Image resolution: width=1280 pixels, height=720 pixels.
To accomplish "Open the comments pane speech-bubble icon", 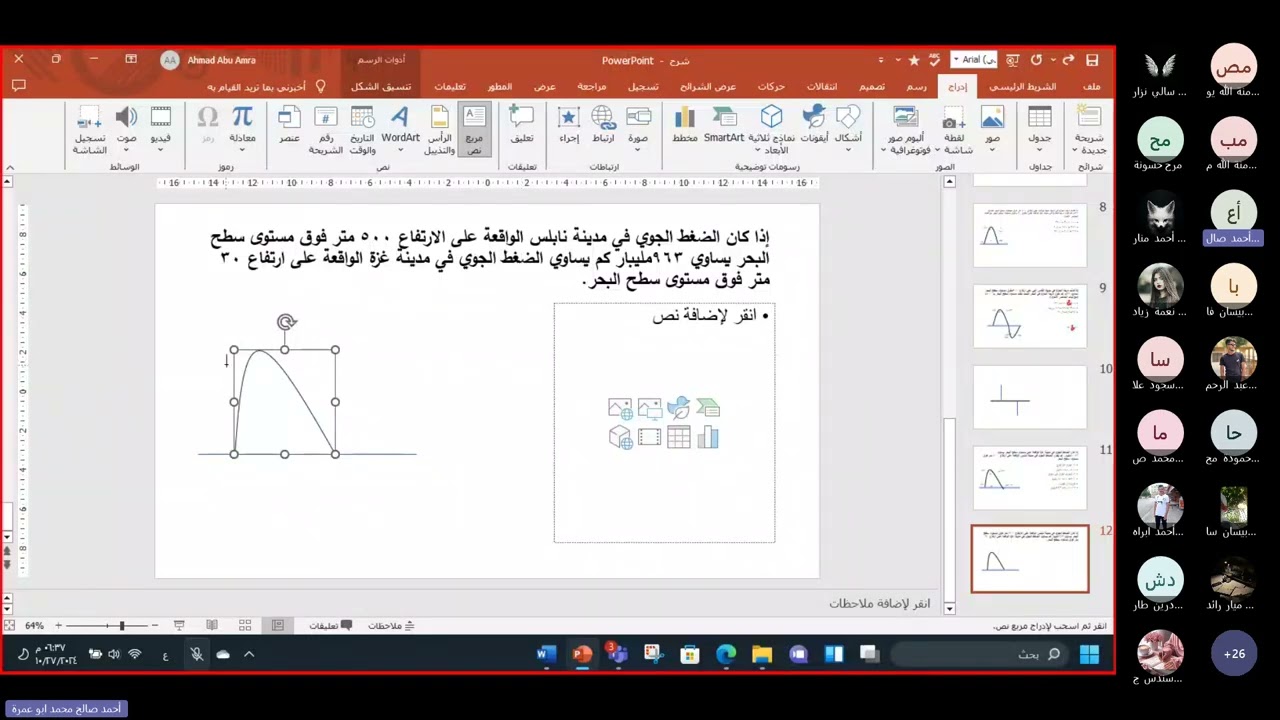I will coord(18,87).
